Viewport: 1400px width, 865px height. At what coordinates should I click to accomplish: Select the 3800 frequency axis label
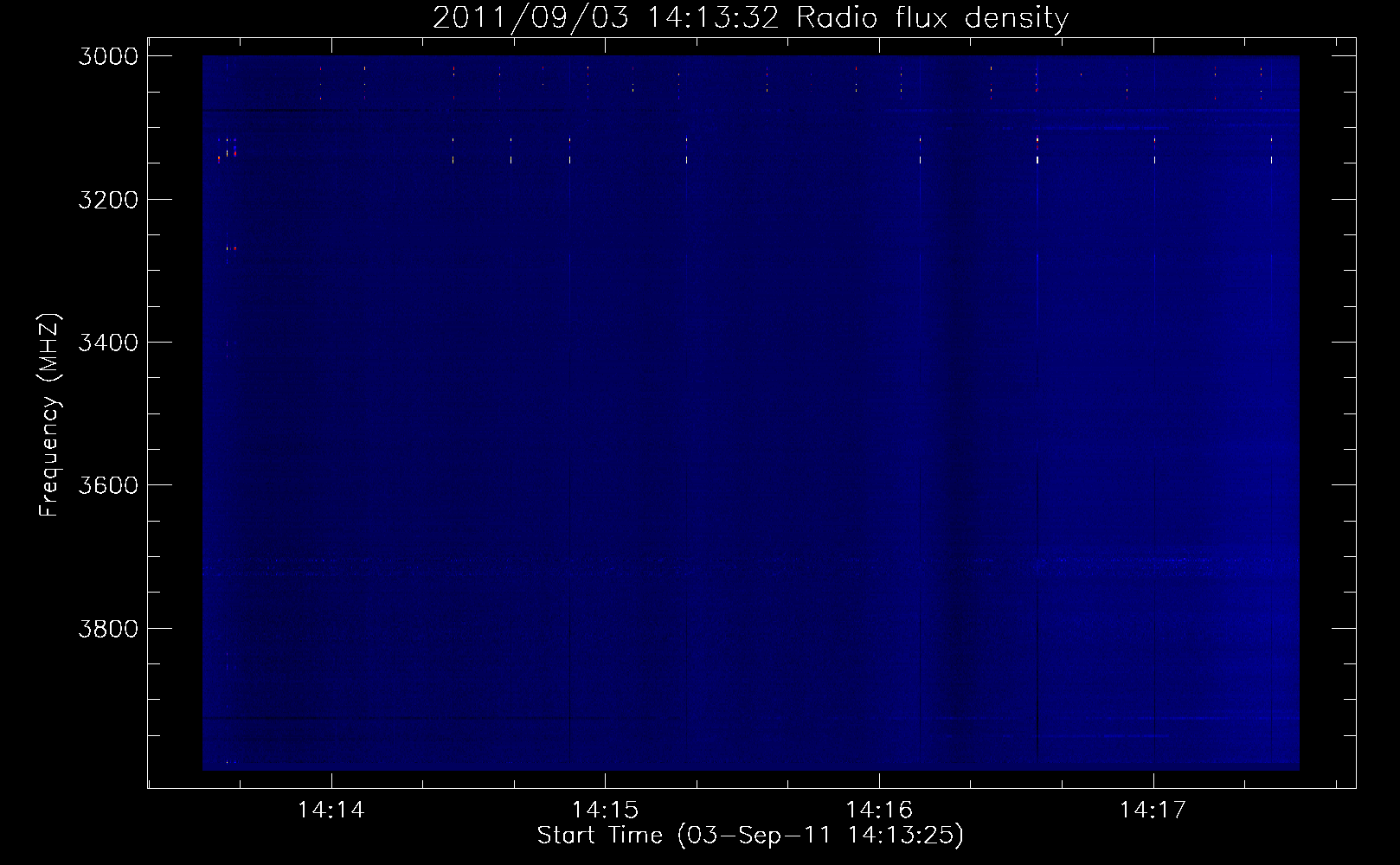[x=108, y=629]
